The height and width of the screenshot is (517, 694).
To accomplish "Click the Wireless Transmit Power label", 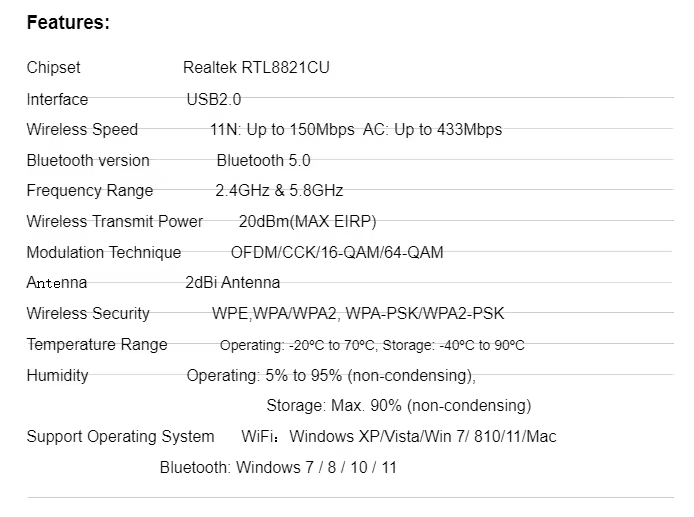I will pos(114,221).
